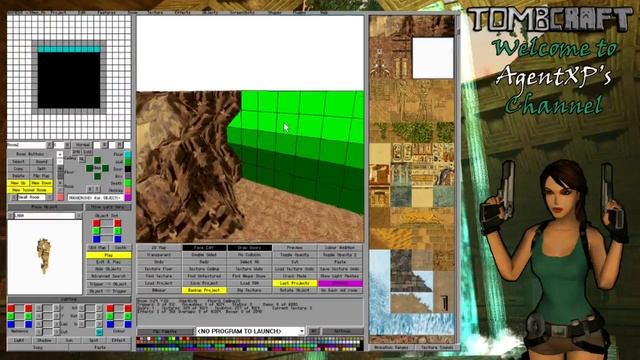The width and height of the screenshot is (640, 360).
Task: Toggle Big Texture
Action: pos(249,290)
